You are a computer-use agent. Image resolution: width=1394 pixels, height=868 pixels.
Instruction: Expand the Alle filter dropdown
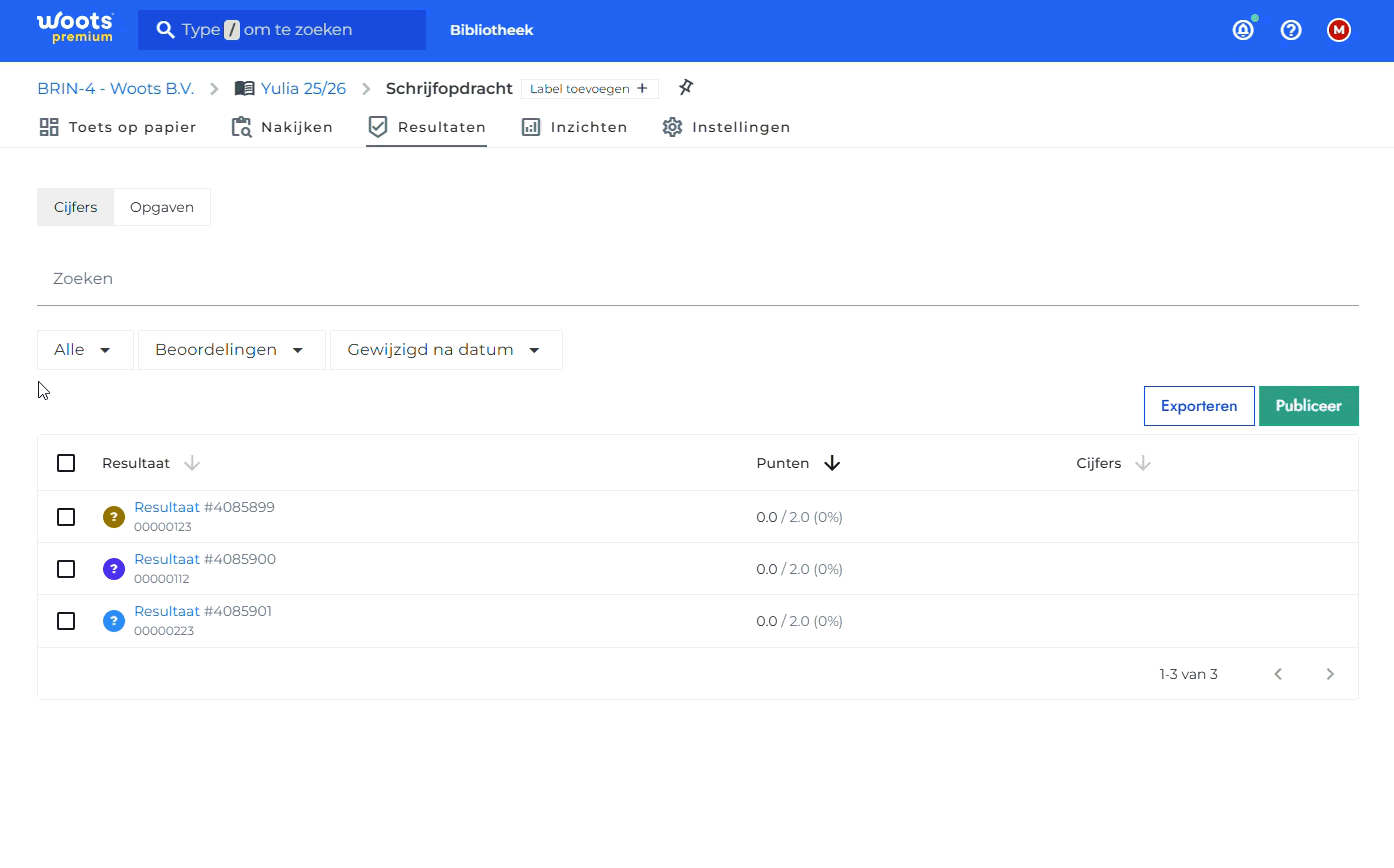(x=85, y=350)
